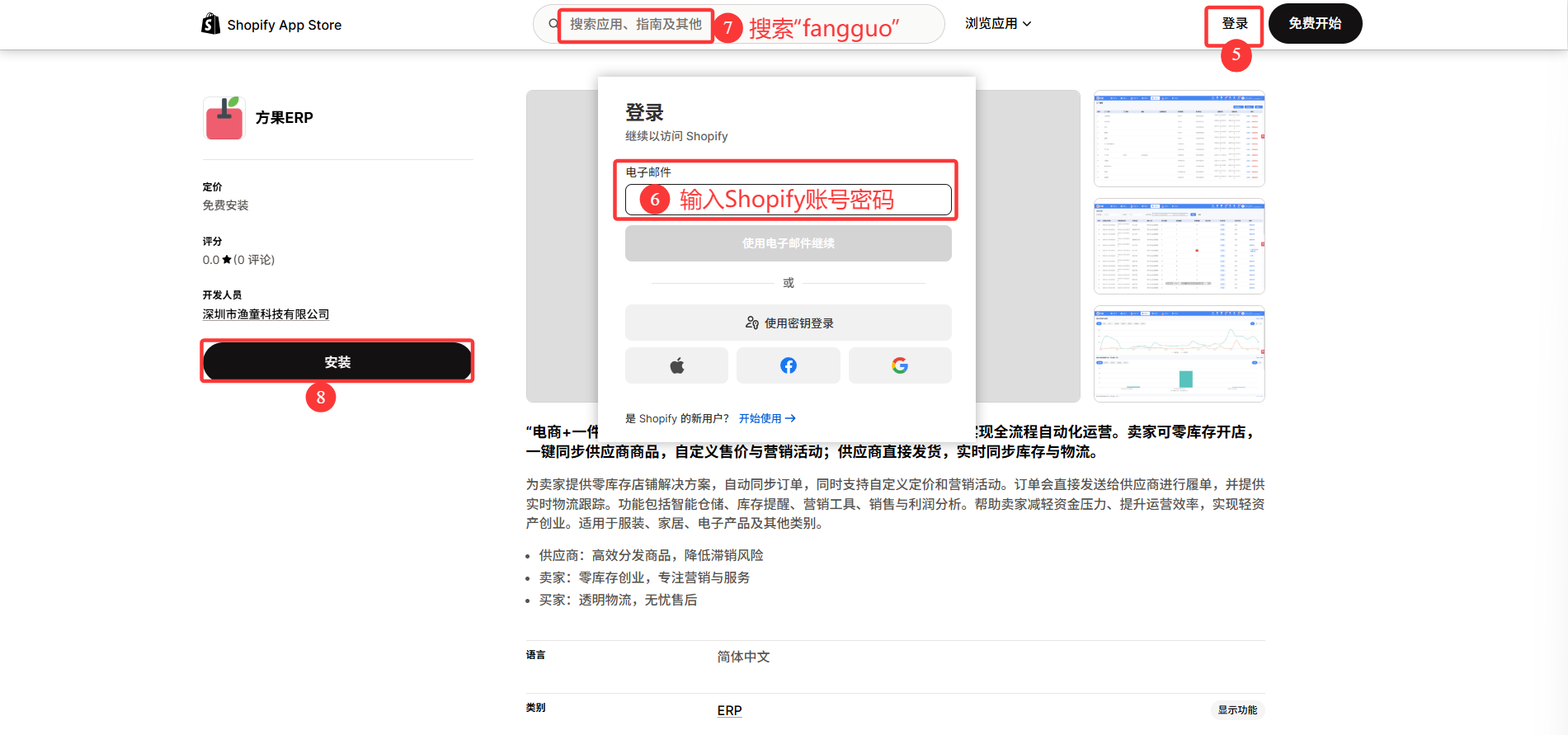Open the third chart screenshot thumbnail
Image resolution: width=1568 pixels, height=735 pixels.
point(1179,354)
